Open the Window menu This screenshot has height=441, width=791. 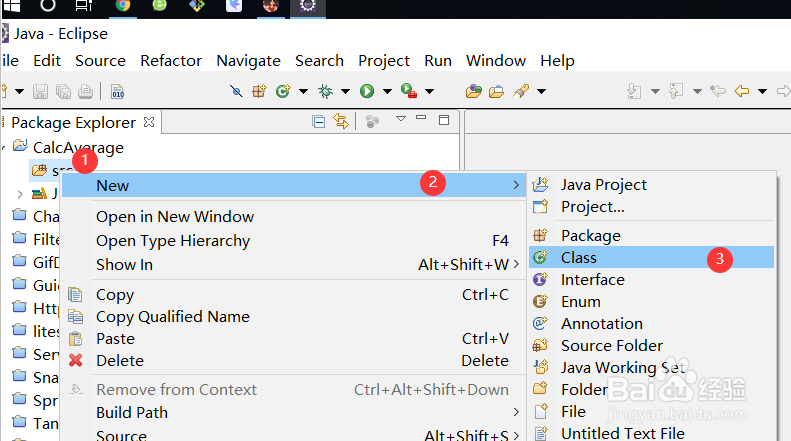point(496,61)
